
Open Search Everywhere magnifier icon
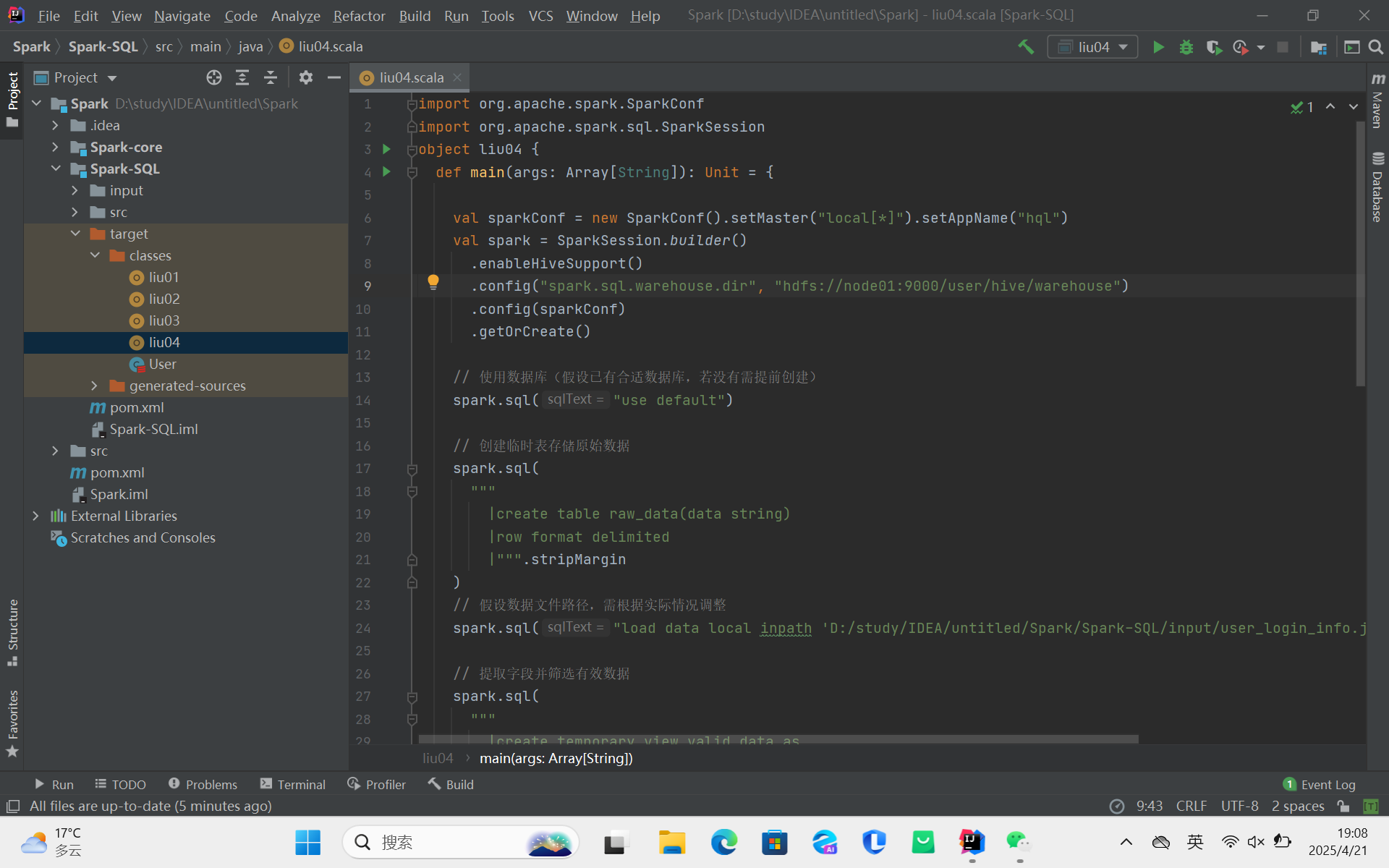pyautogui.click(x=1376, y=47)
